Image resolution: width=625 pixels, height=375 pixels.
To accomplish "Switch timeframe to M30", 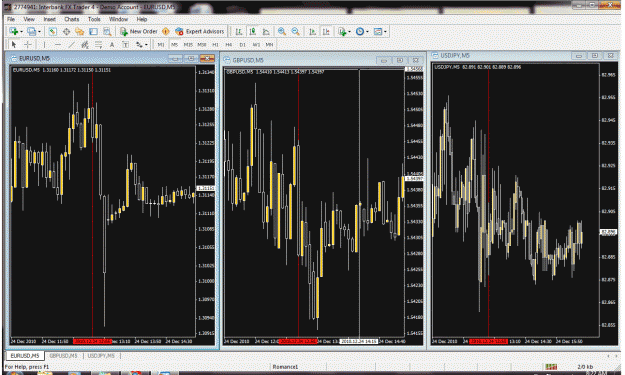I will coord(202,45).
